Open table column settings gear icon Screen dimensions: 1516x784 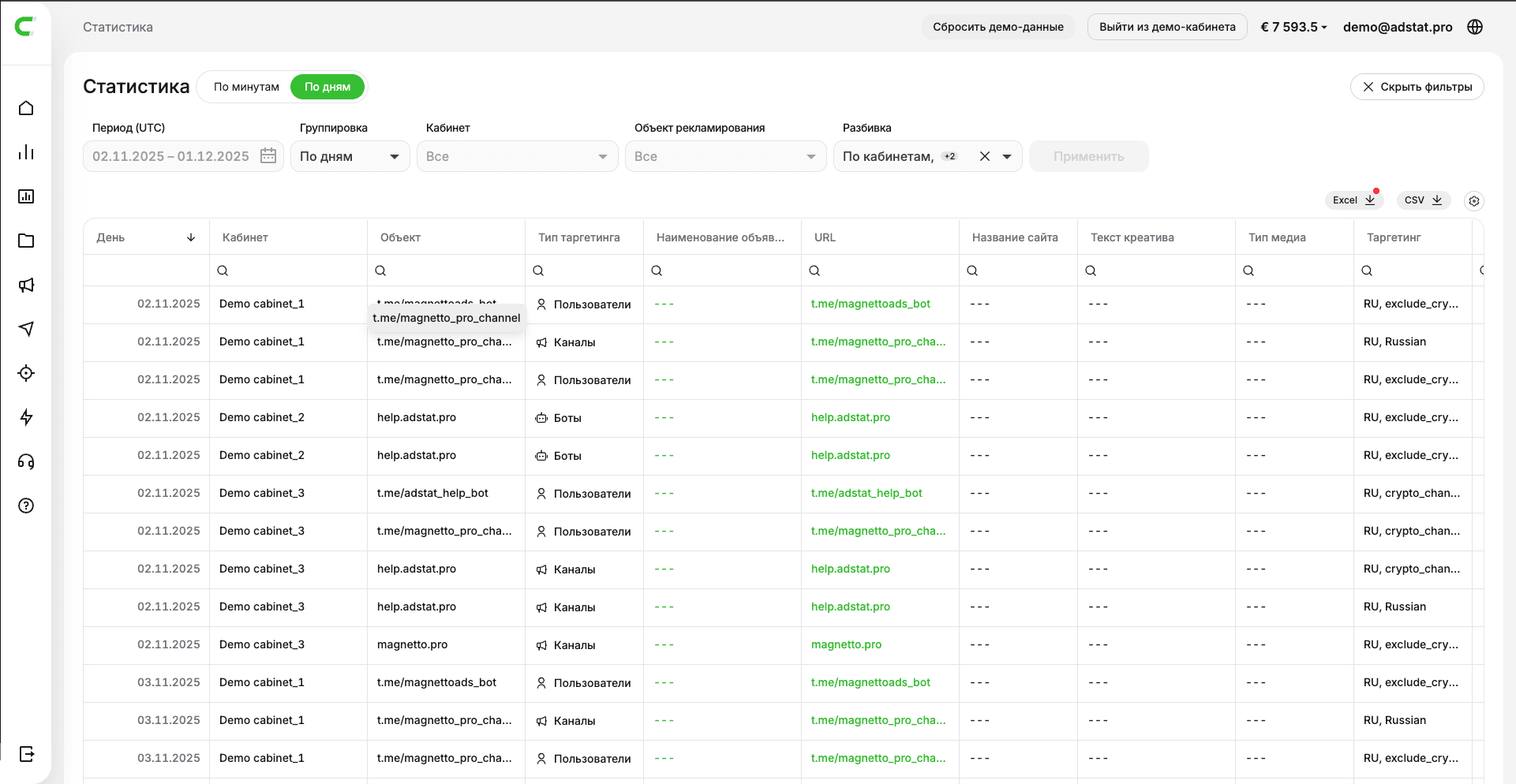click(1473, 201)
